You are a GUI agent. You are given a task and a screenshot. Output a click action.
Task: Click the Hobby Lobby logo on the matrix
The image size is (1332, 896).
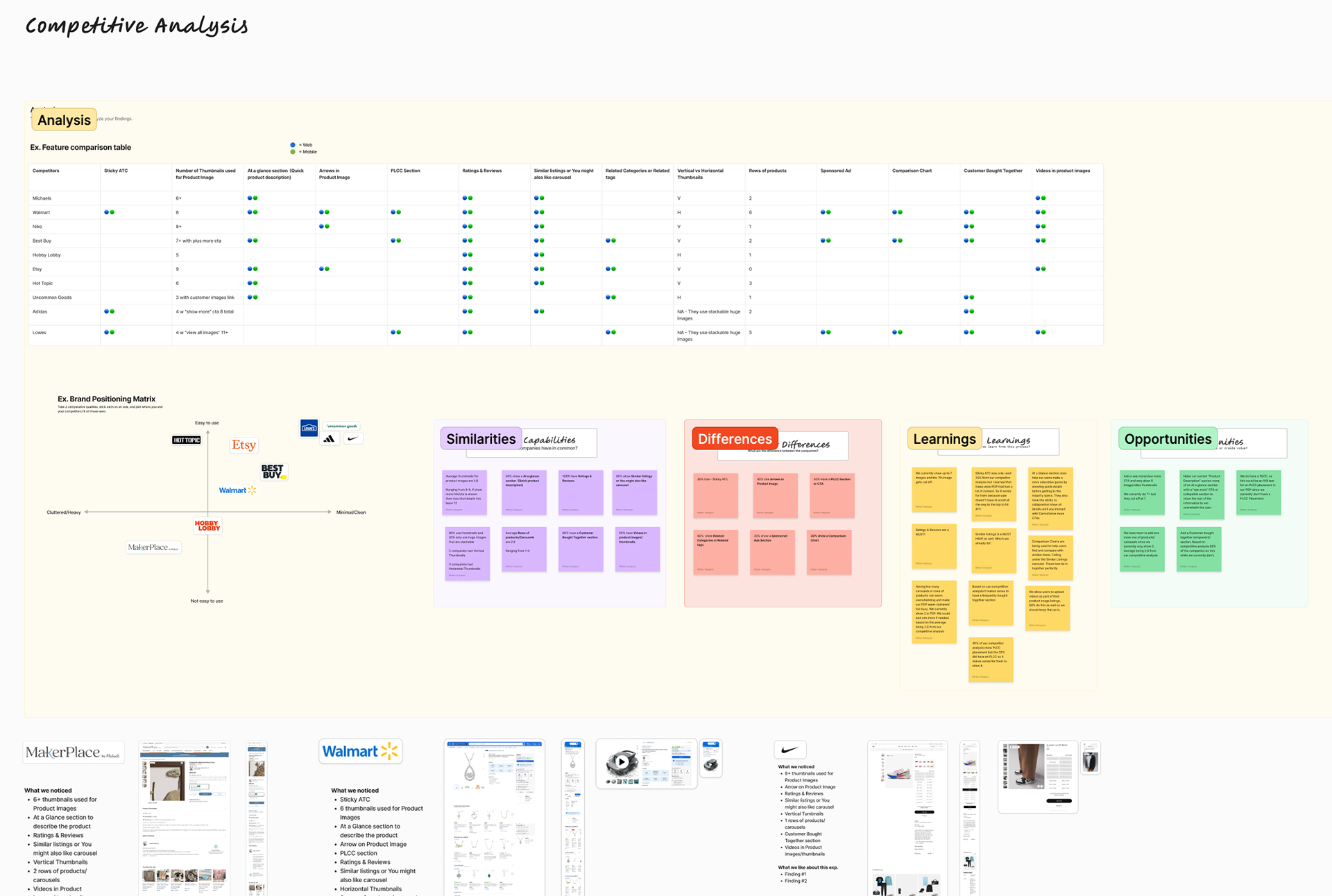pyautogui.click(x=207, y=526)
